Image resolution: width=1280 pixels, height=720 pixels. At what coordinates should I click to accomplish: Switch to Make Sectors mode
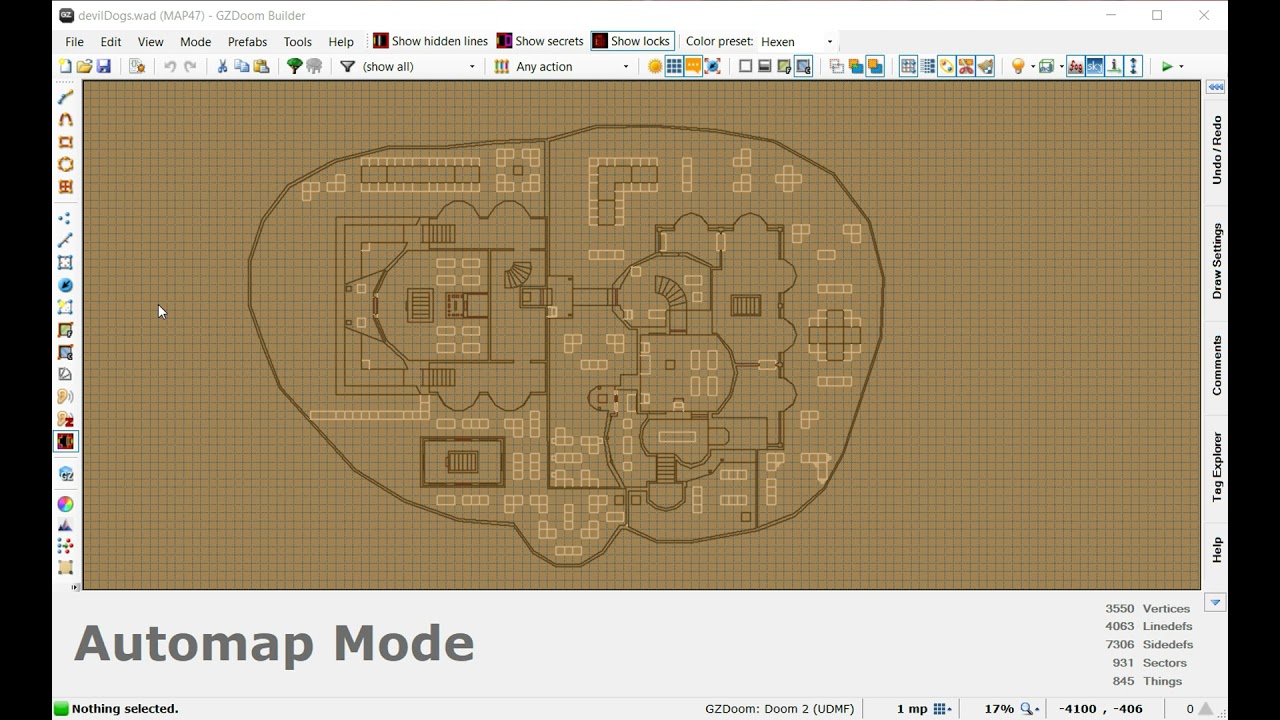pyautogui.click(x=65, y=307)
